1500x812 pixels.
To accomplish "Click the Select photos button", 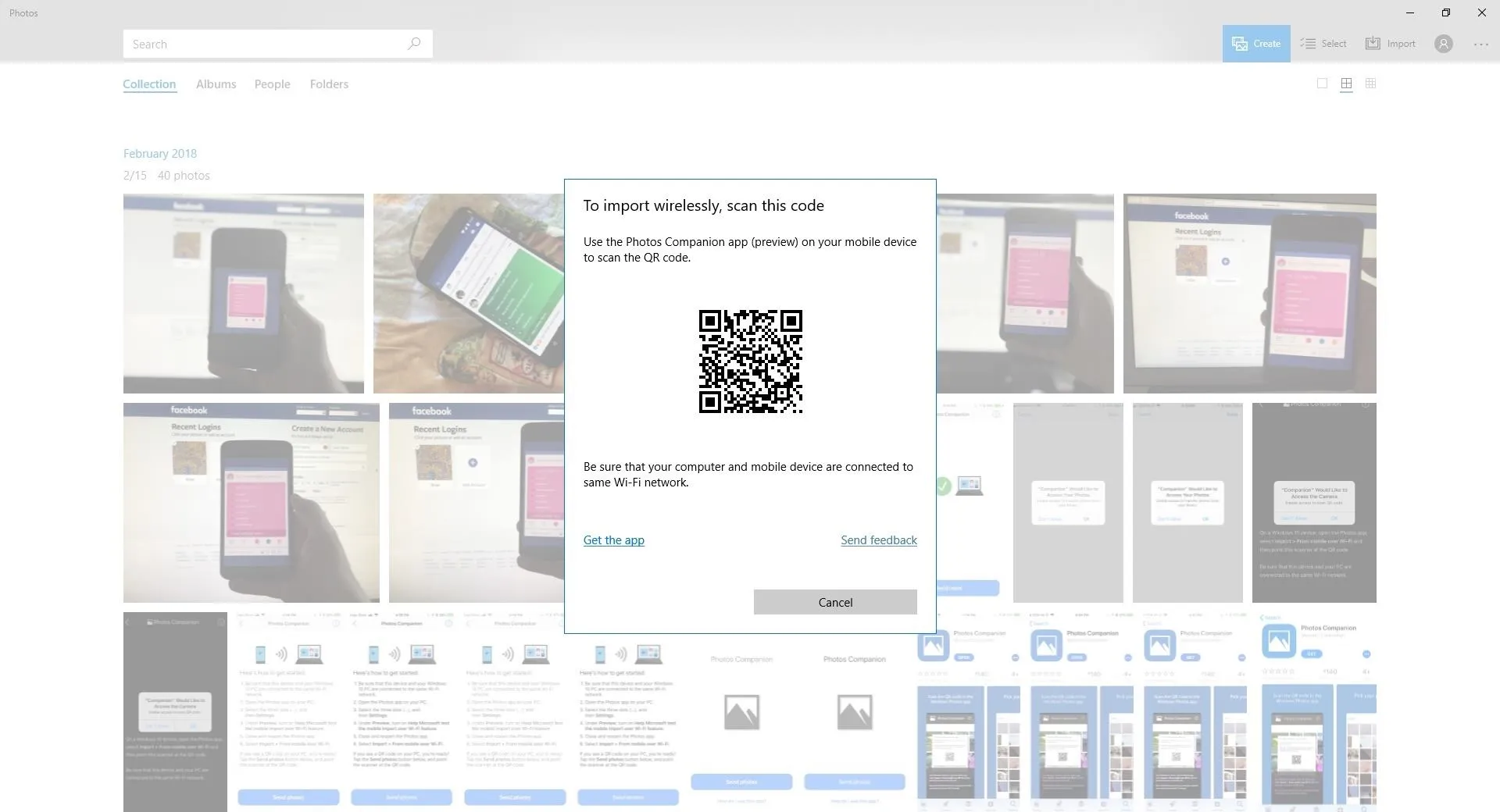I will click(1323, 44).
